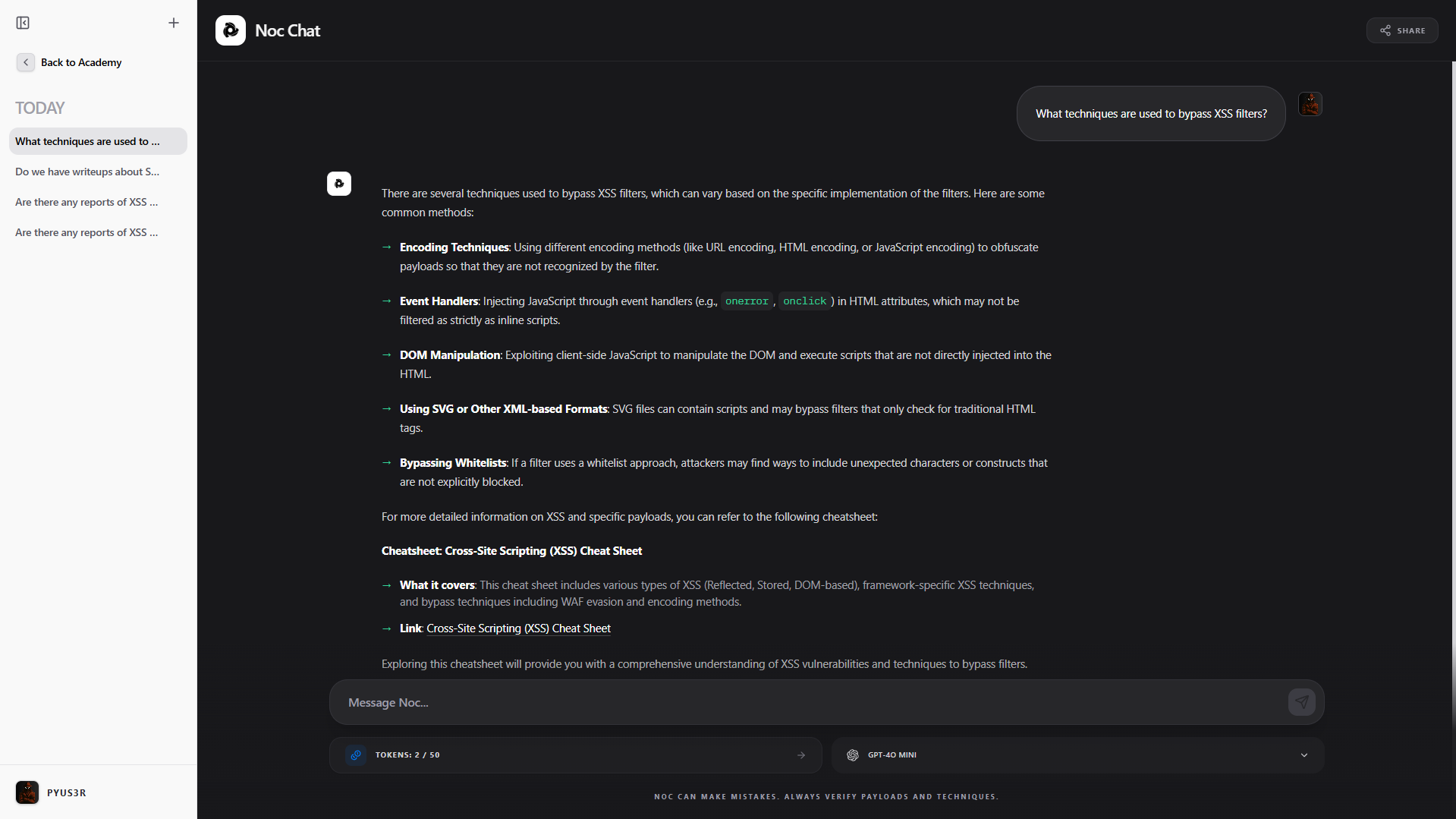Open the Cross-Site Scripting (XSS) Cheat Sheet link
1456x819 pixels.
pos(518,628)
